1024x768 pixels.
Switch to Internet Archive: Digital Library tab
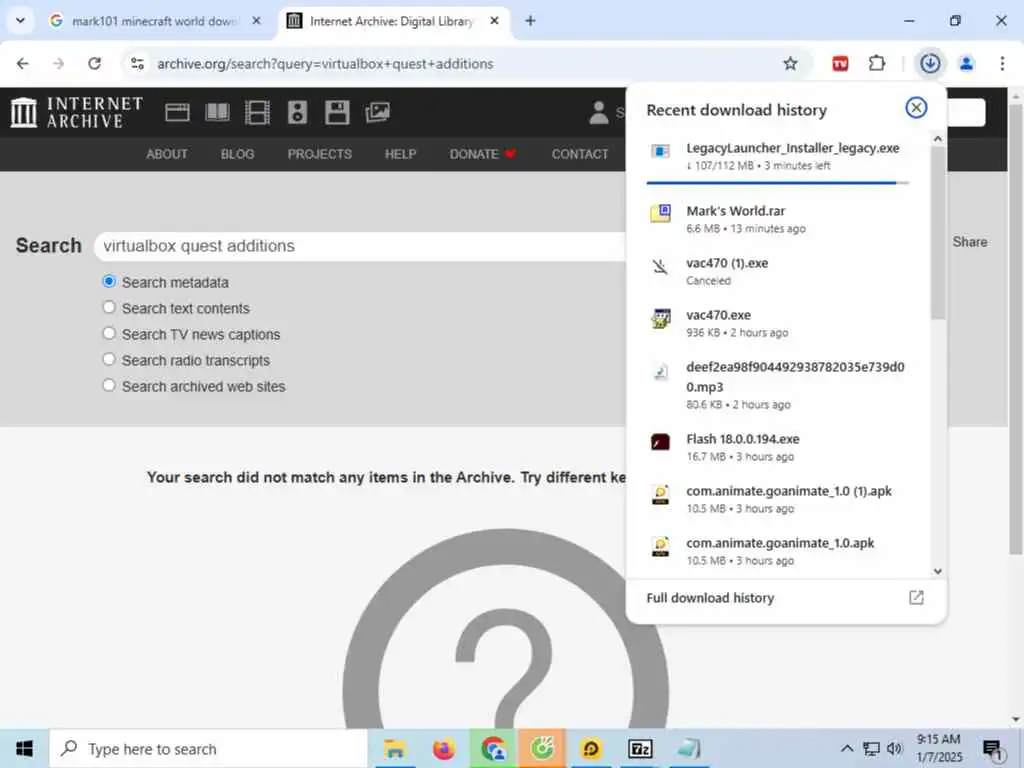click(394, 21)
